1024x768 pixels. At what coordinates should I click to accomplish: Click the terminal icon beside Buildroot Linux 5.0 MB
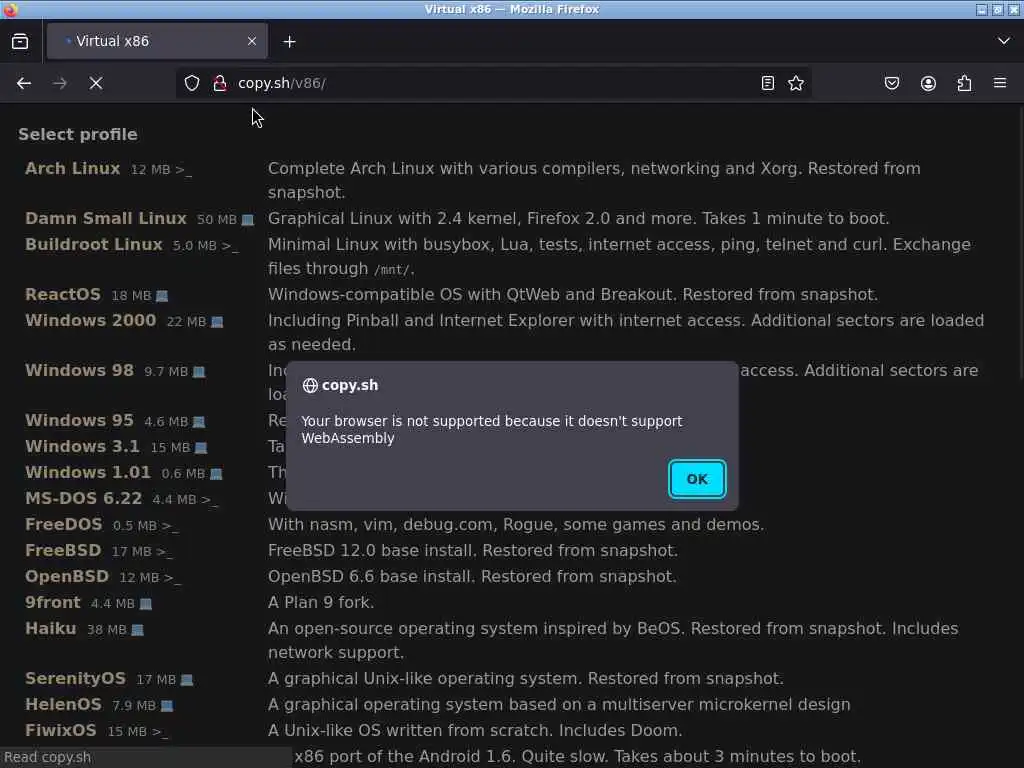pos(231,246)
